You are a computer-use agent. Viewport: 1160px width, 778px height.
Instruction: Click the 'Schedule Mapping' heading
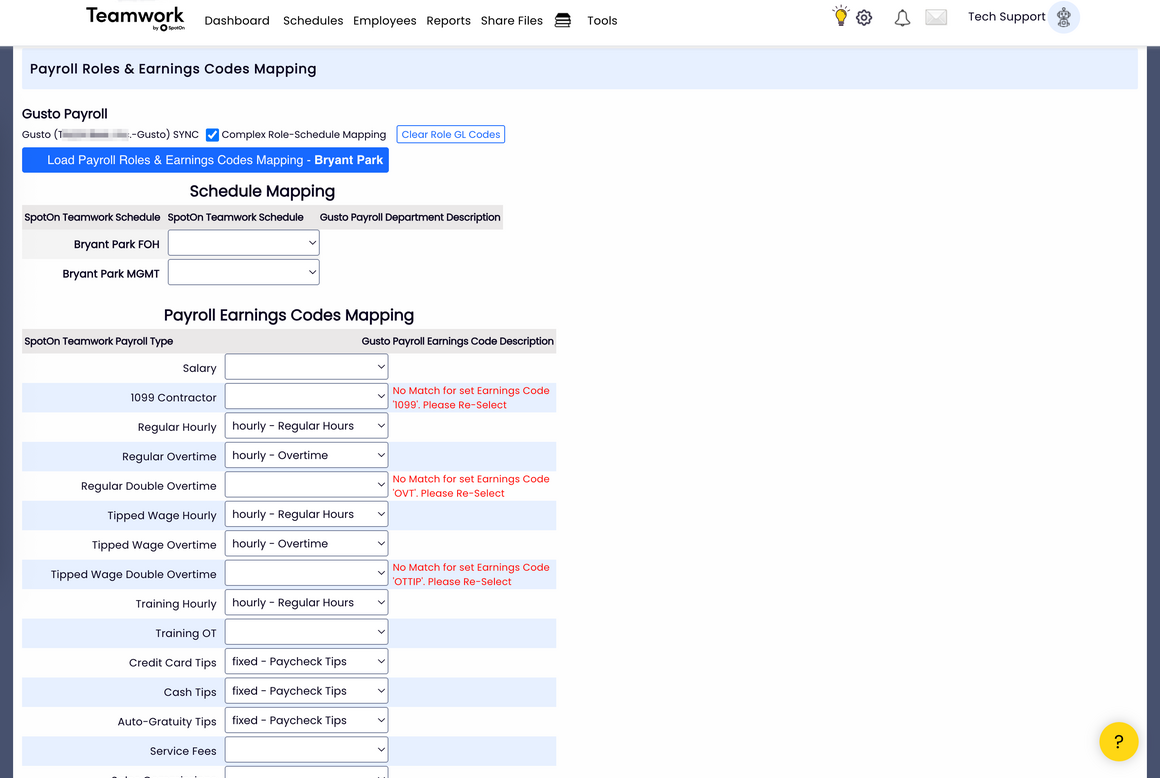click(262, 191)
